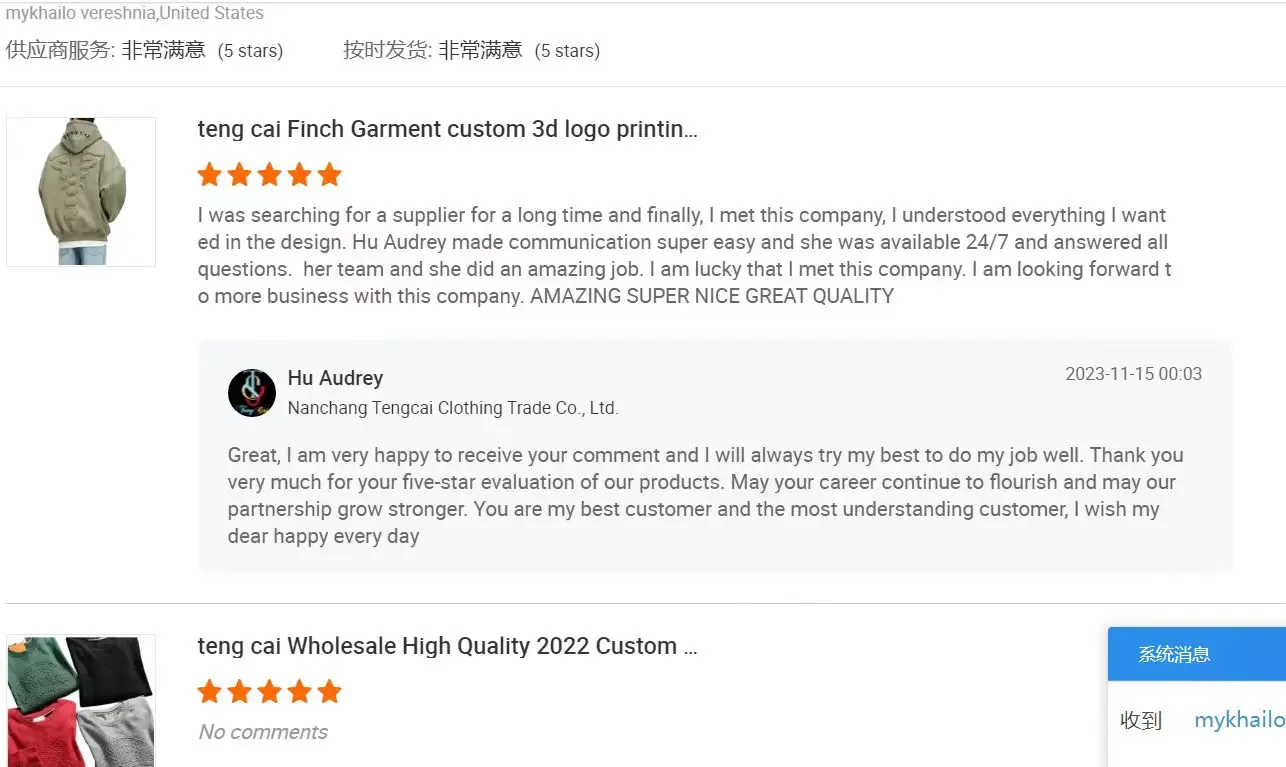Click the 'No comments' text
The image size is (1286, 767).
[263, 732]
